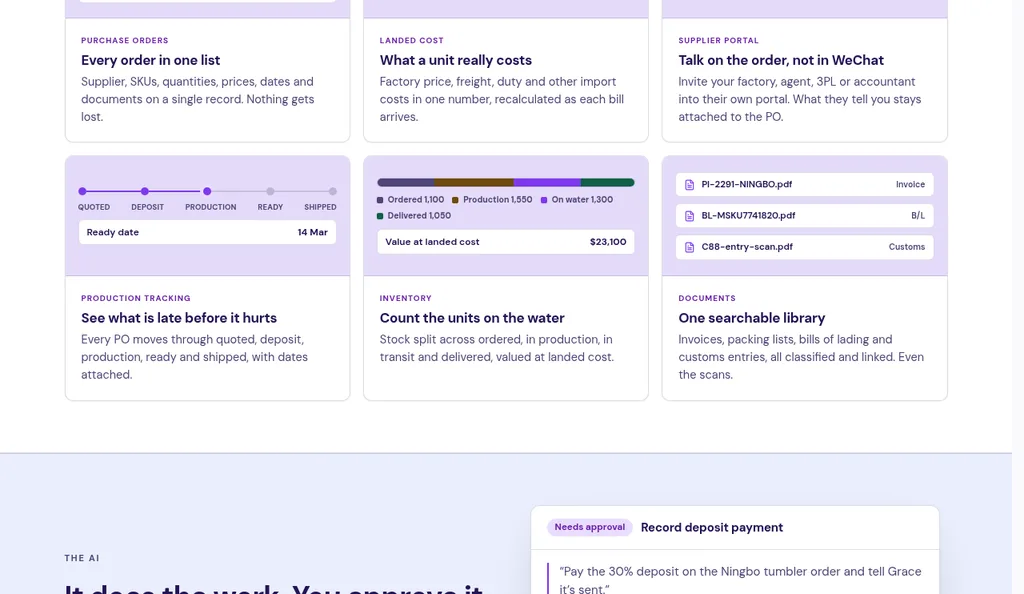Click the file icon beside BL-MSKU7741820.pdf
This screenshot has width=1024, height=594.
pyautogui.click(x=689, y=216)
